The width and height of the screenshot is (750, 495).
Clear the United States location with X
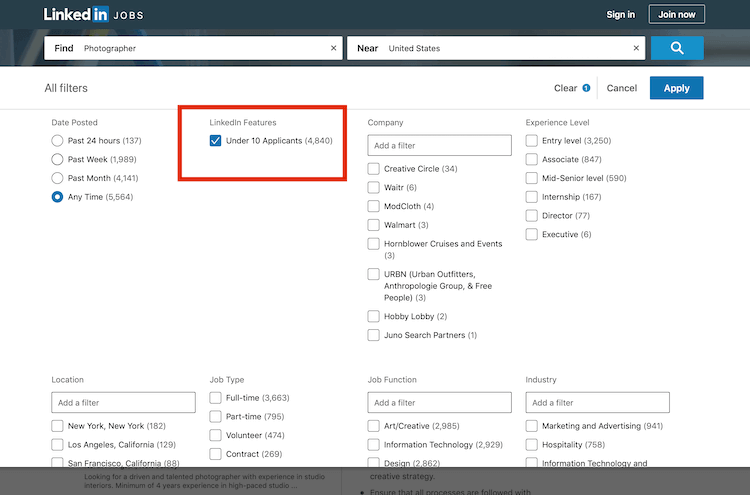click(636, 48)
